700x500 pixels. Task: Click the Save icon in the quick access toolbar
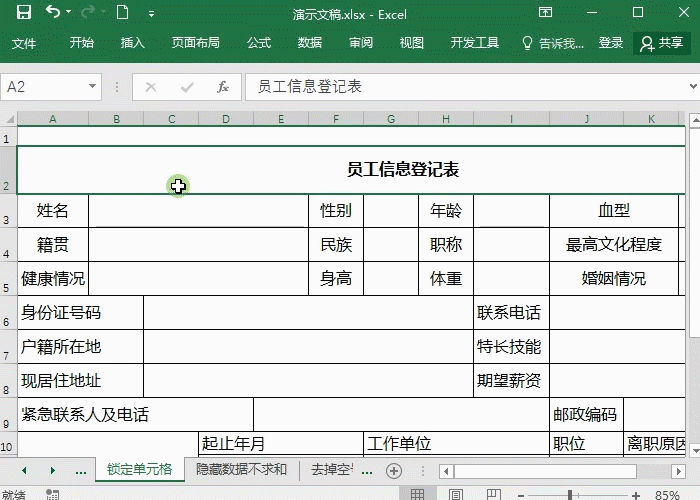pyautogui.click(x=24, y=12)
